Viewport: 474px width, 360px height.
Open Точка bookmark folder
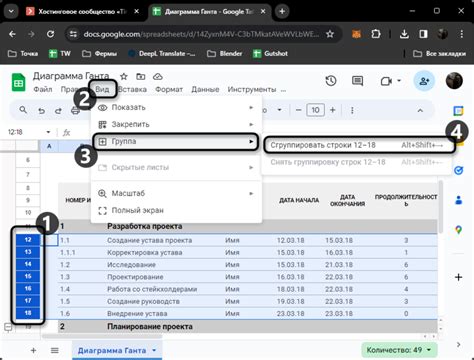[23, 53]
